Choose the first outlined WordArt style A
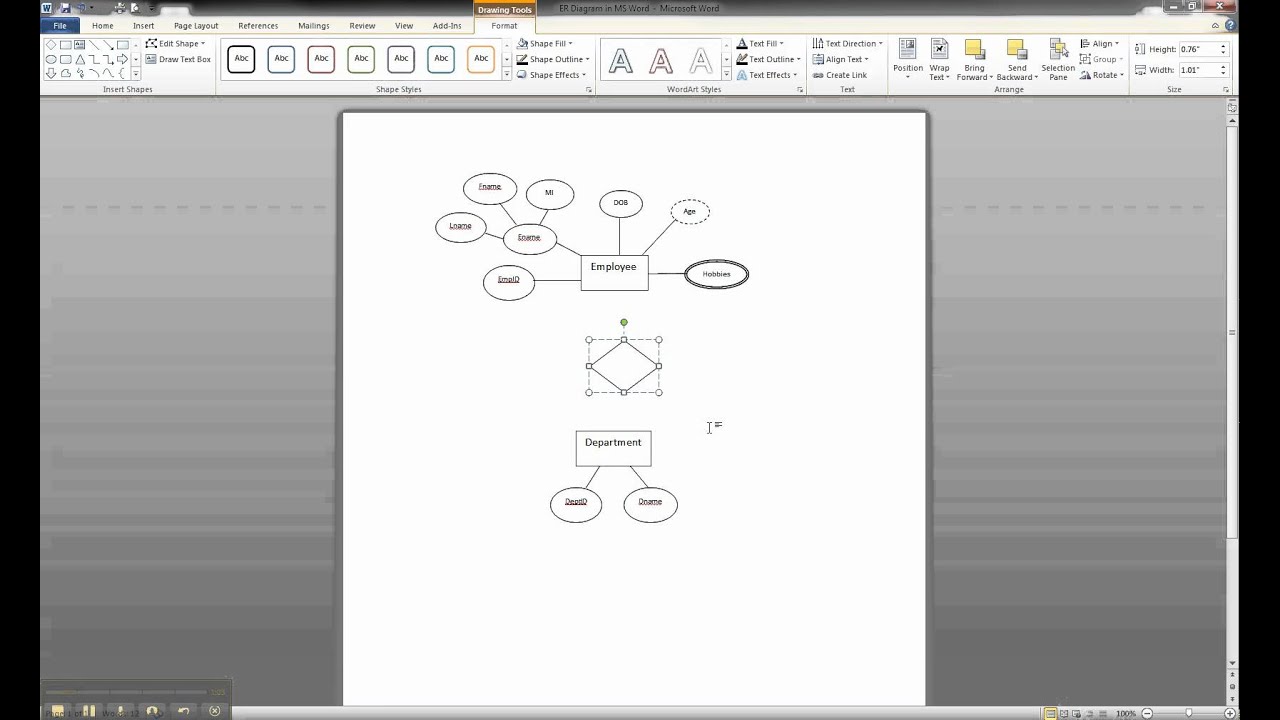The height and width of the screenshot is (720, 1280). point(621,61)
